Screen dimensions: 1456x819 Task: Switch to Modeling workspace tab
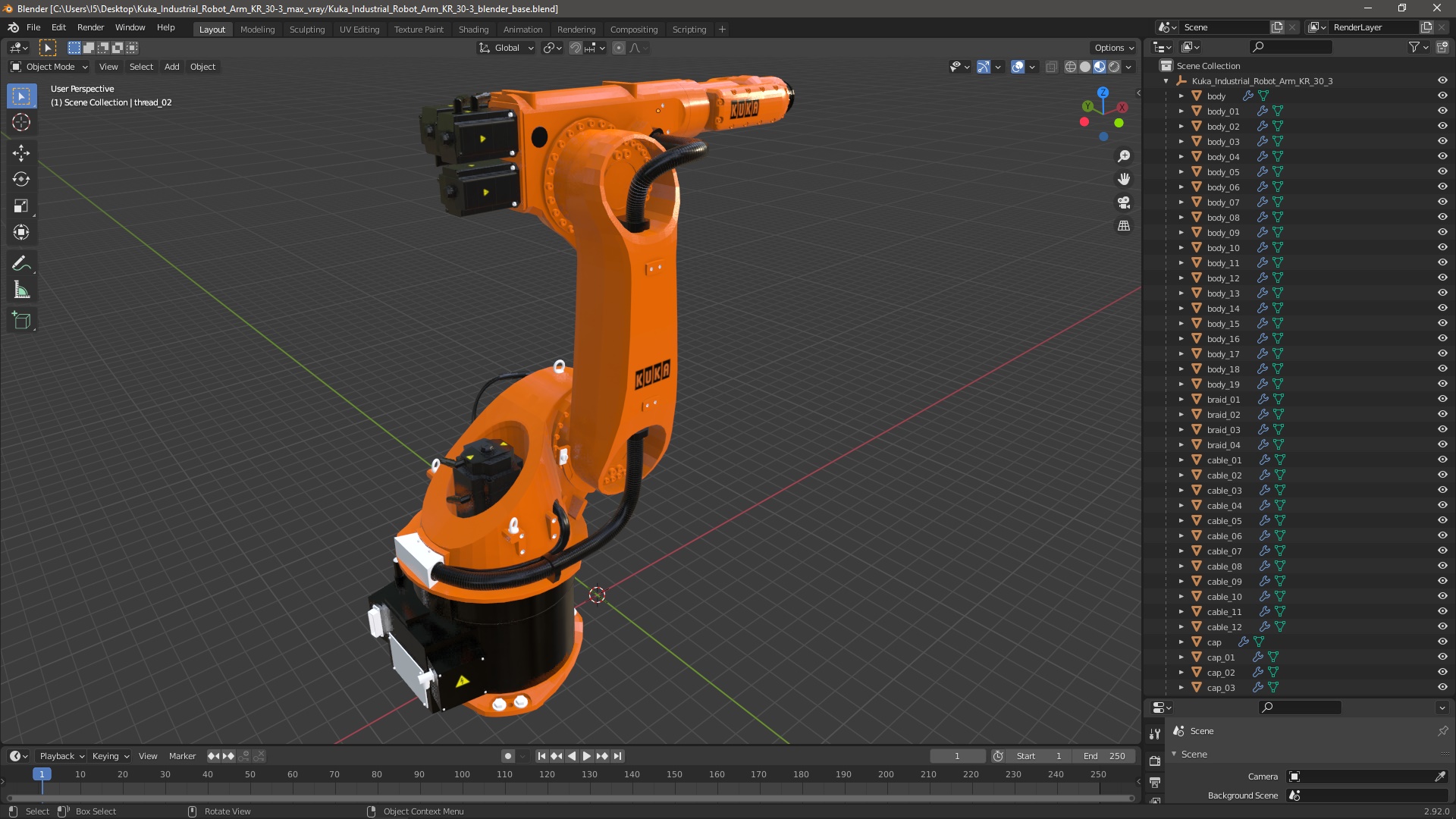click(x=257, y=30)
